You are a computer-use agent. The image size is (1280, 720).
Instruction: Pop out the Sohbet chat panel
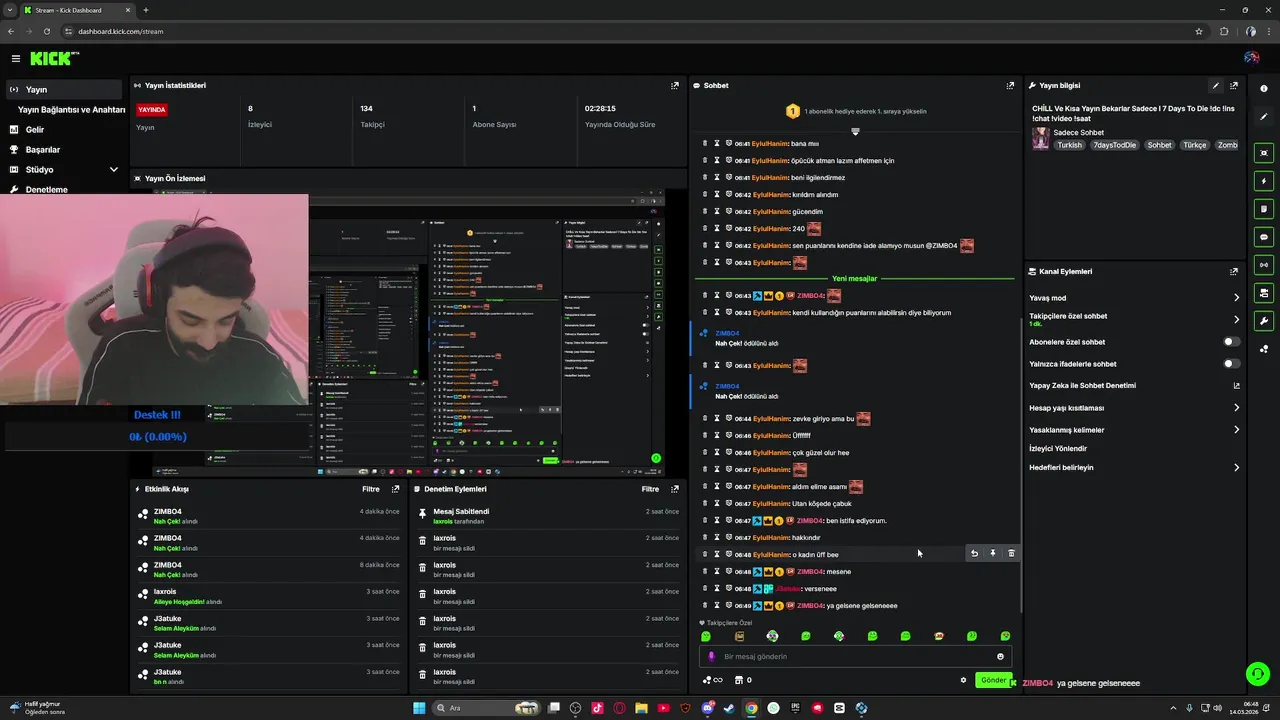click(x=1010, y=86)
